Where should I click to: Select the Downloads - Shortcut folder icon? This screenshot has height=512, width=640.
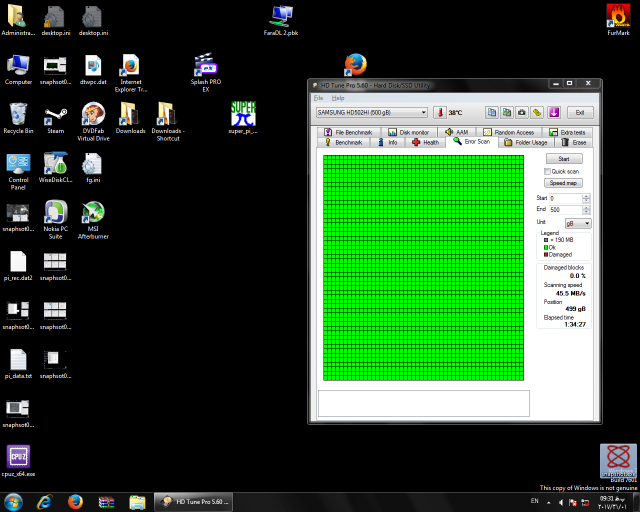168,122
